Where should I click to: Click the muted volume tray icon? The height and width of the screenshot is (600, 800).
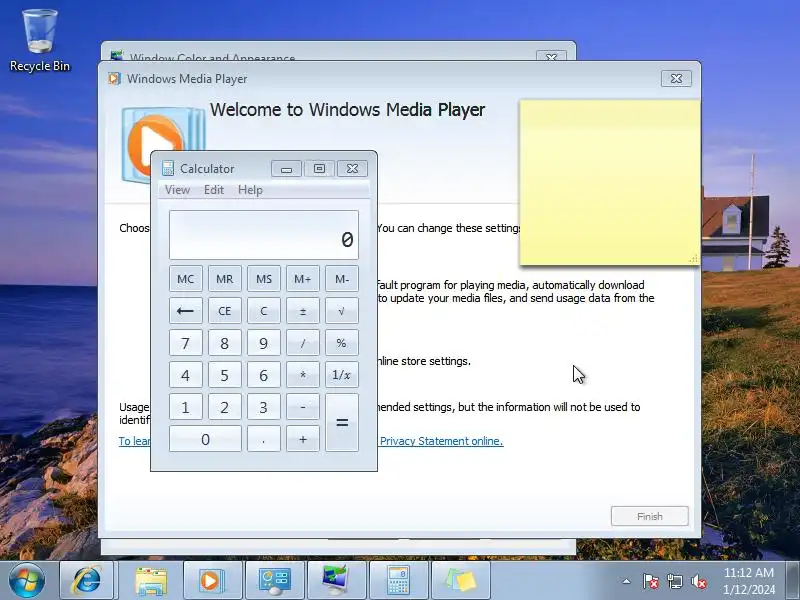coord(699,581)
